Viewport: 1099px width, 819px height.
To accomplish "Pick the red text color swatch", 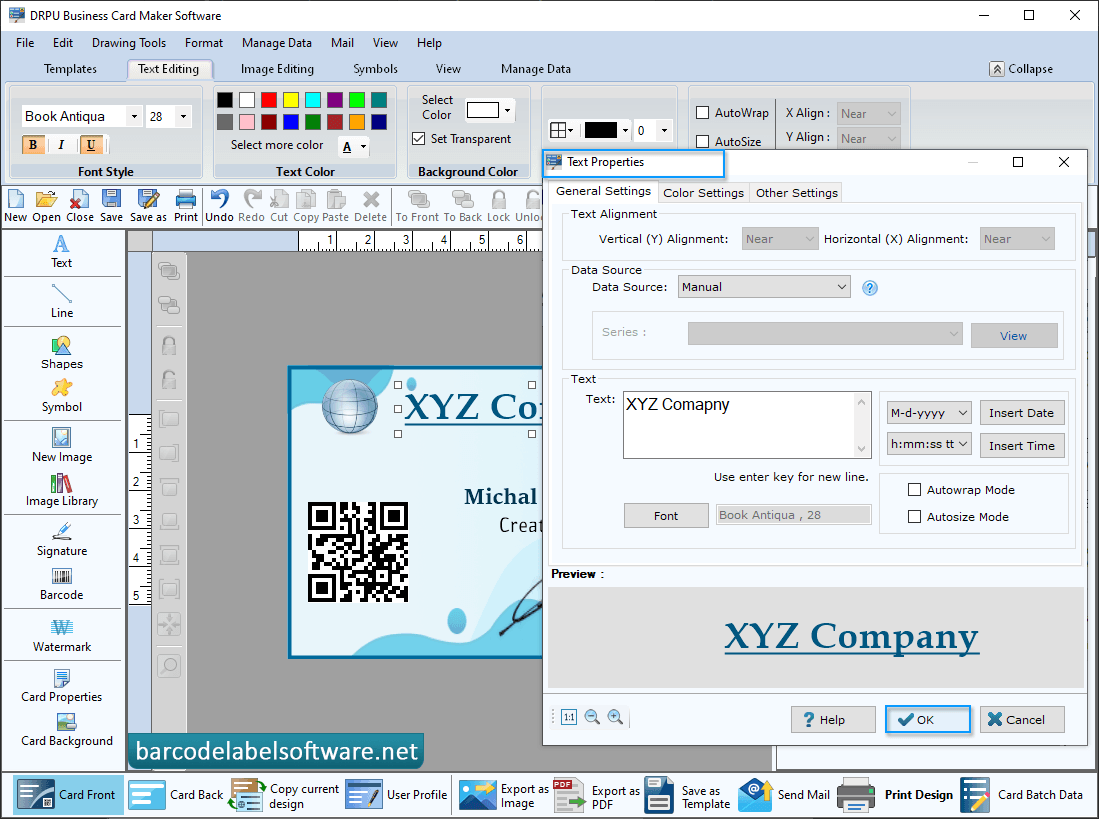I will [x=269, y=99].
